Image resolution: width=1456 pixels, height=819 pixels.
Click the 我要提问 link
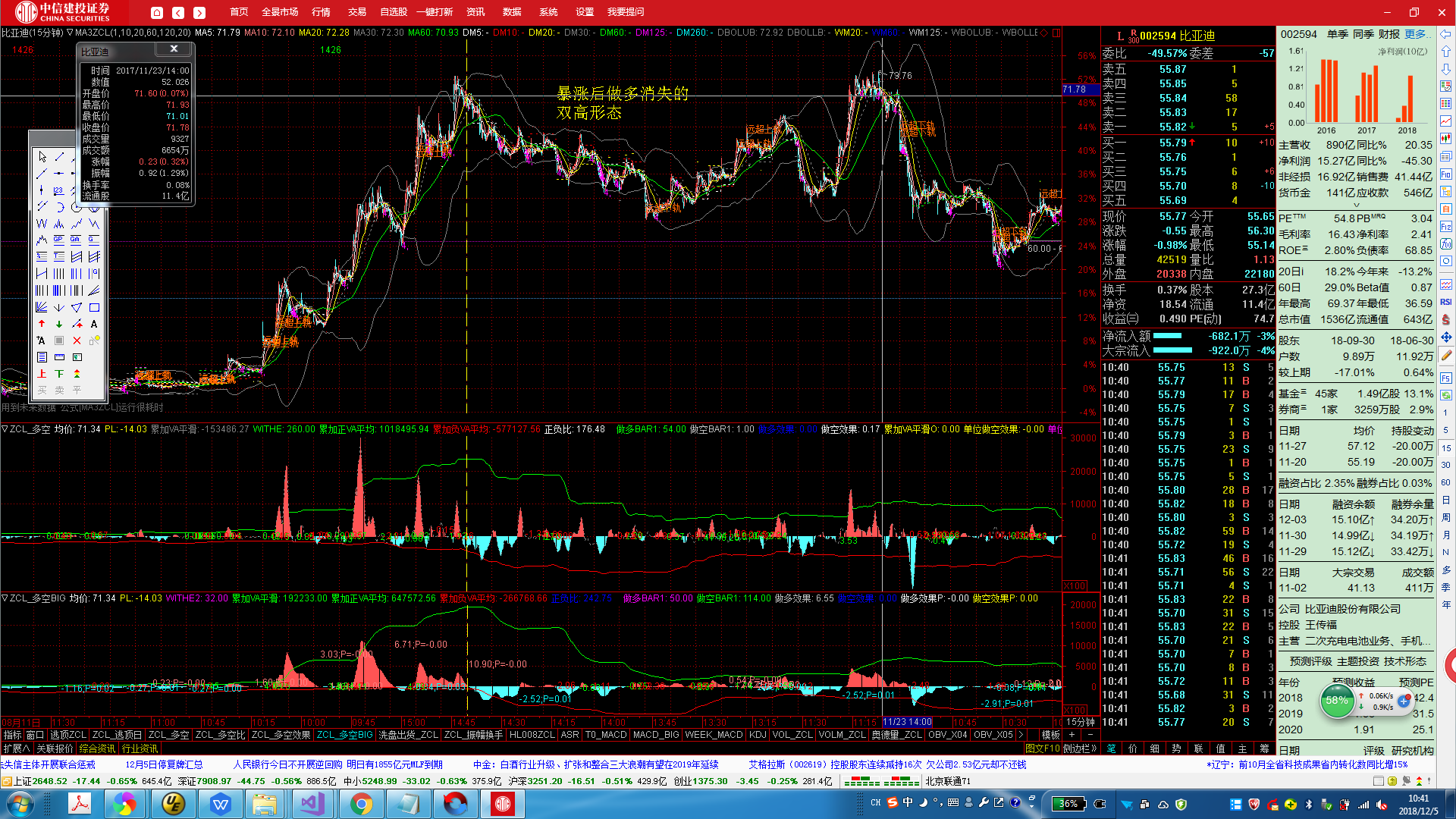point(626,12)
